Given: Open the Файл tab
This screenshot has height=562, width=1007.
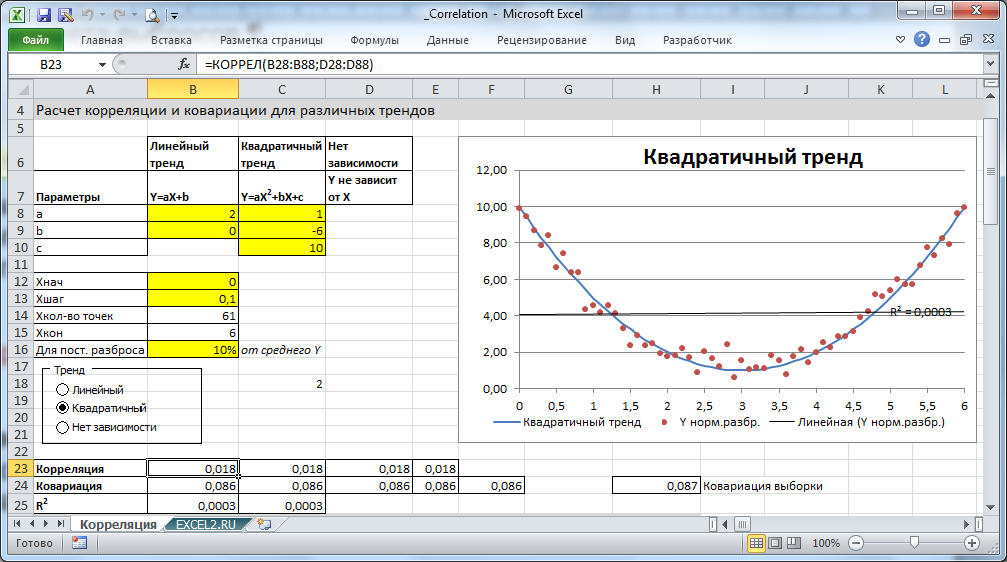Looking at the screenshot, I should (x=36, y=40).
